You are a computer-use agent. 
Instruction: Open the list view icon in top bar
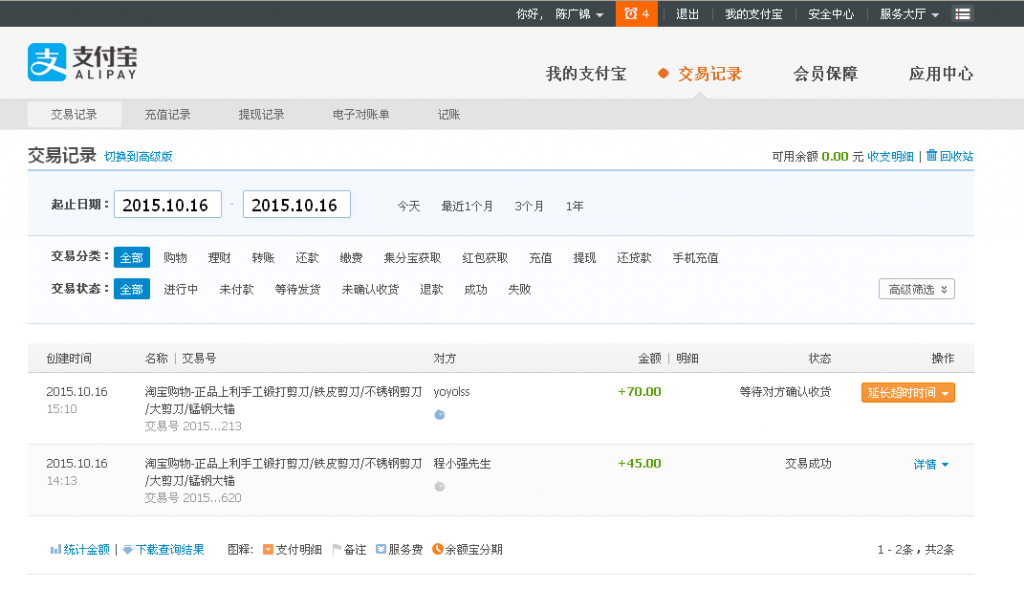963,14
